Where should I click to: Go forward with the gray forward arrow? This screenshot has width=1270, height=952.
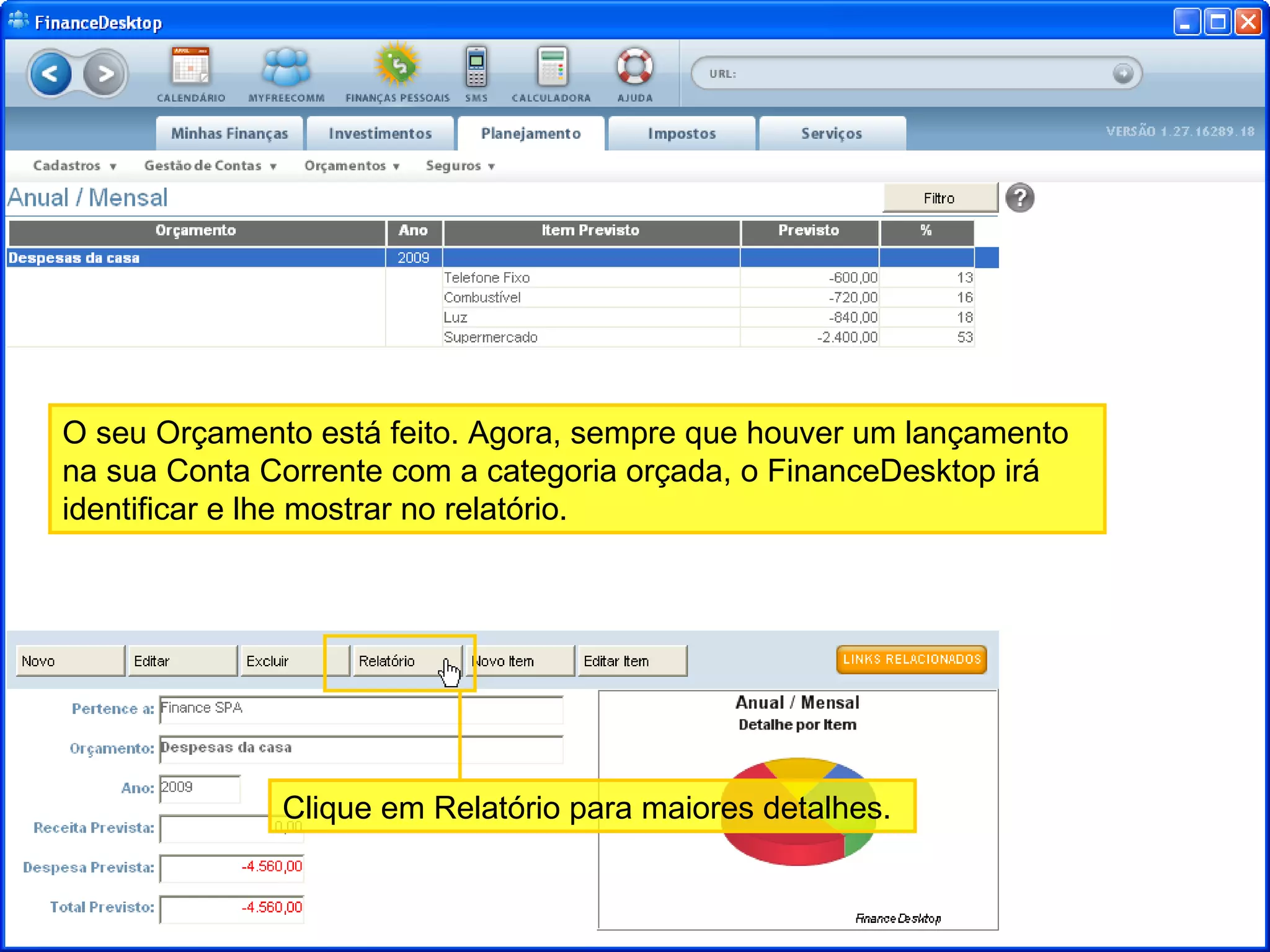tap(105, 74)
